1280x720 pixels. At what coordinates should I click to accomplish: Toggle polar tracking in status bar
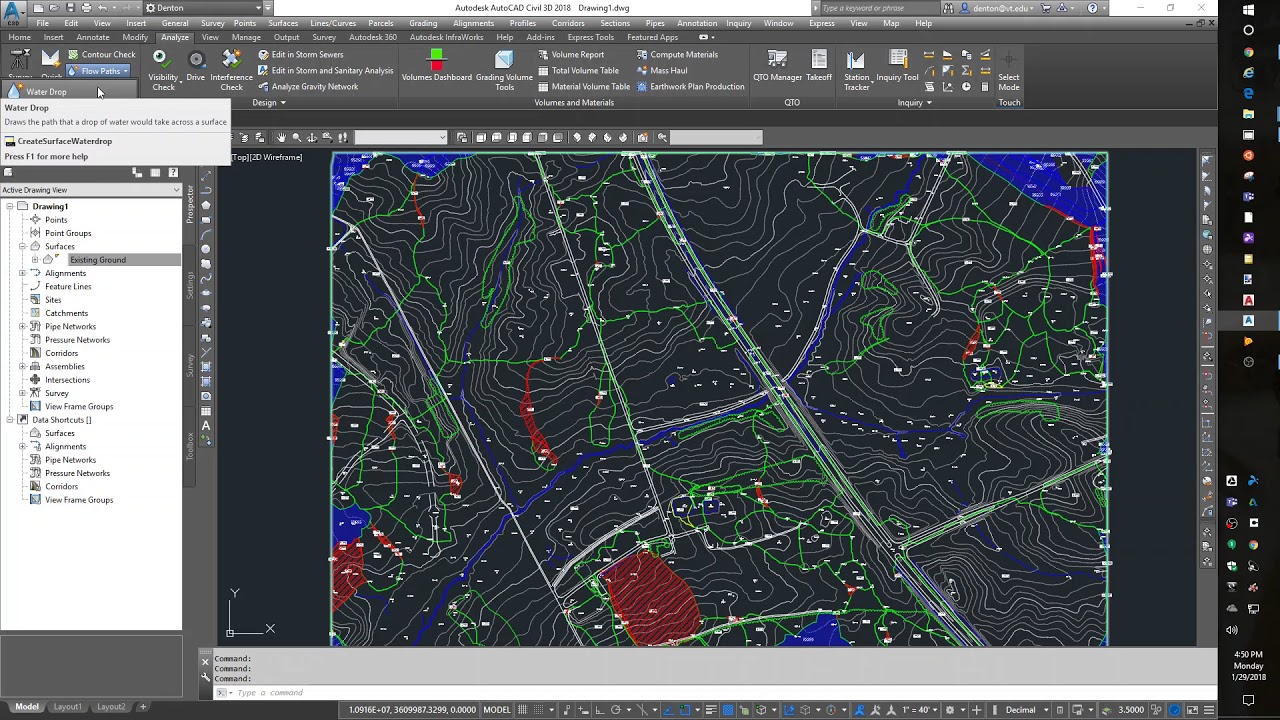point(616,710)
